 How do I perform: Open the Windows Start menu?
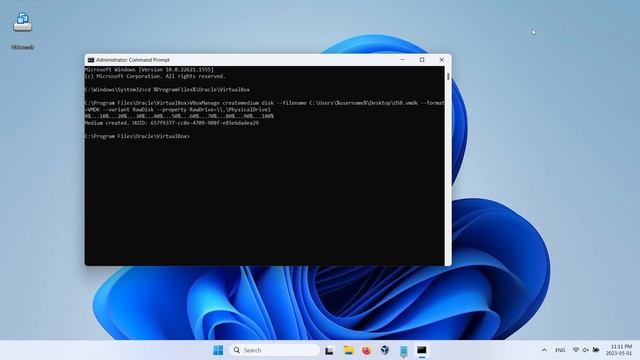(x=218, y=350)
